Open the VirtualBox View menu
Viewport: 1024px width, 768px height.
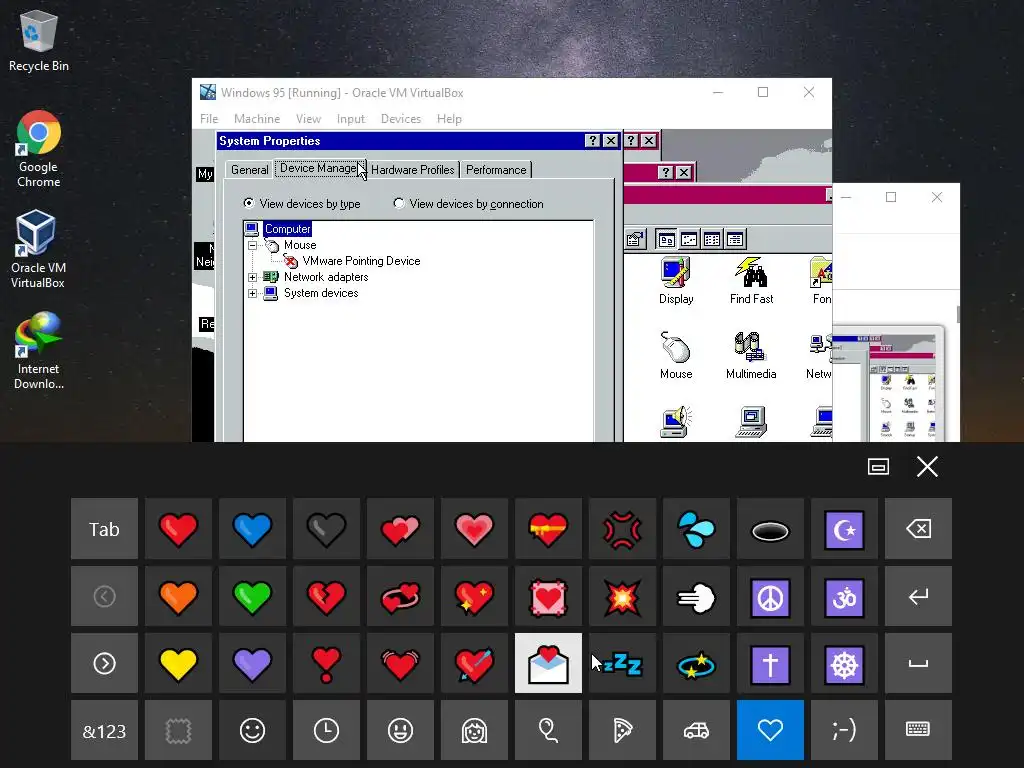[x=308, y=119]
